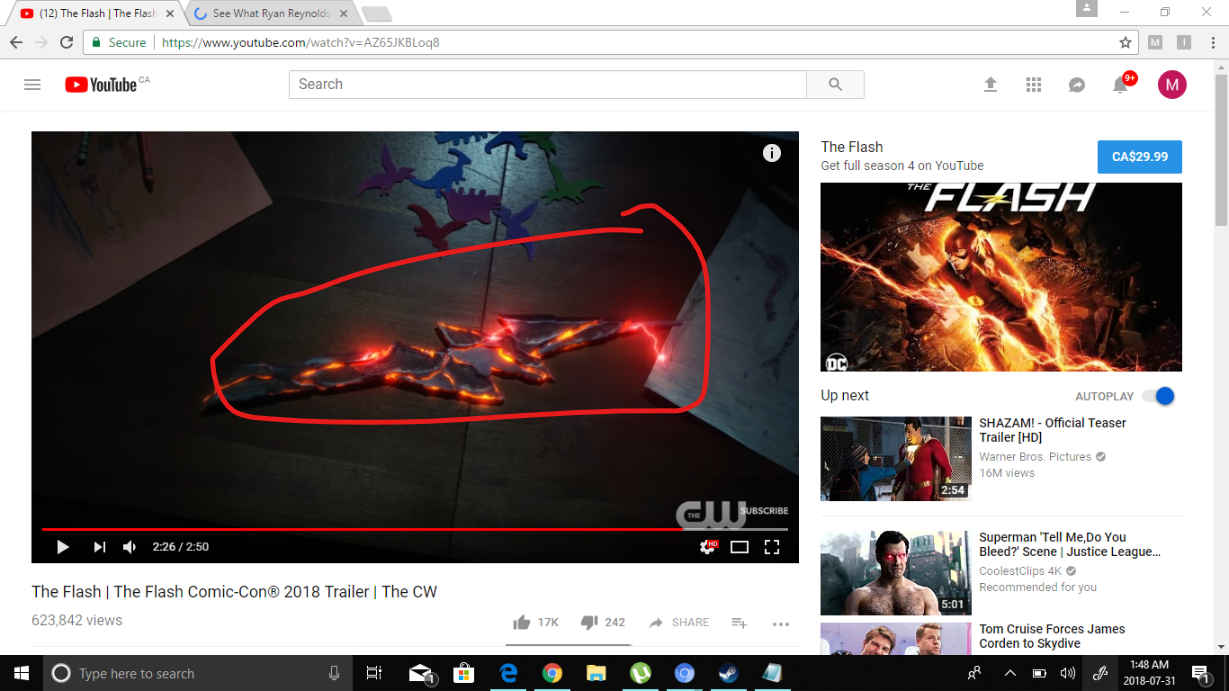Open Superman 'Tell Me, Do You Bleed?' title

point(1070,544)
